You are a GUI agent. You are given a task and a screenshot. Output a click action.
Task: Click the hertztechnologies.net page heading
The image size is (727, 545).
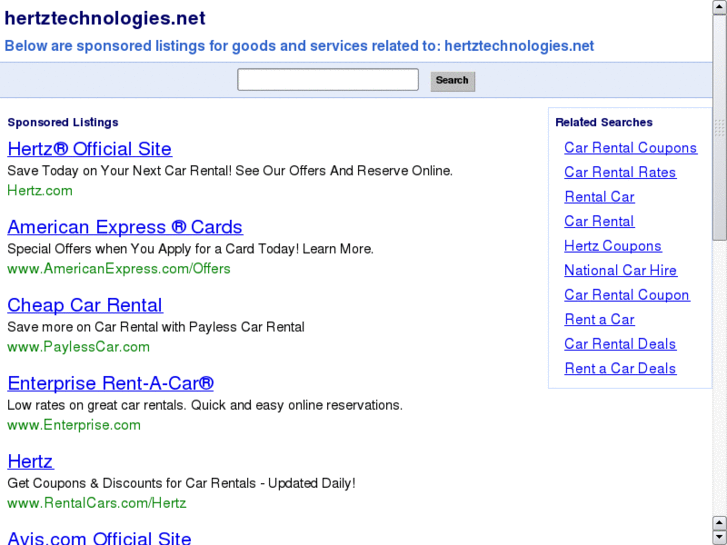(x=105, y=18)
